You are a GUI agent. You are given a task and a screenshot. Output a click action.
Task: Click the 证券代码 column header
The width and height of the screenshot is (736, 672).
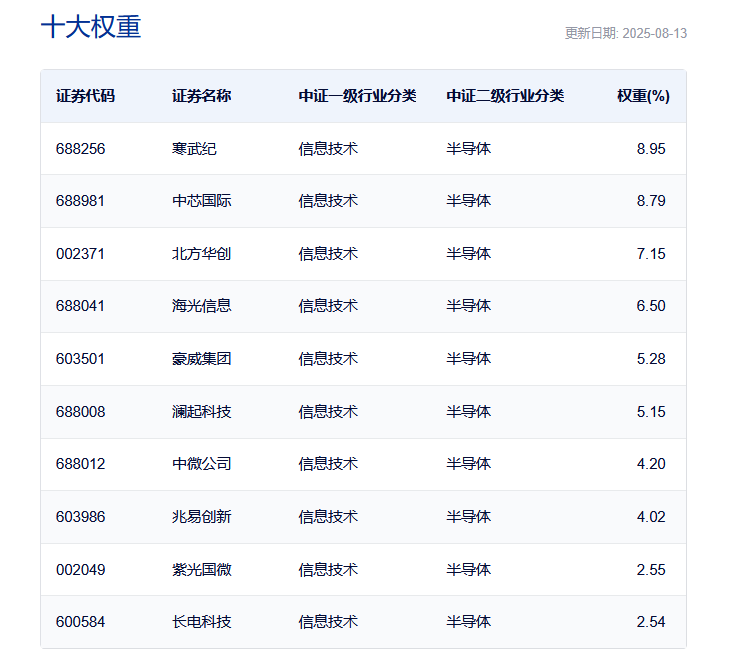tap(85, 96)
